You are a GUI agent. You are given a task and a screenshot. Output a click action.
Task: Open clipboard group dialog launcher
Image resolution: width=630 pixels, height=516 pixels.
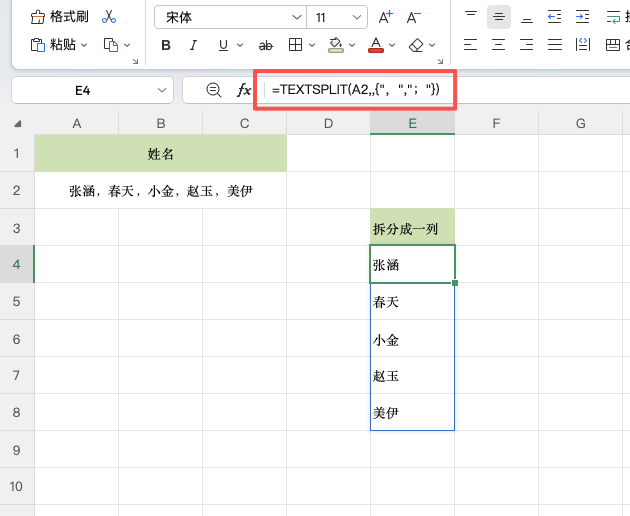tap(135, 61)
